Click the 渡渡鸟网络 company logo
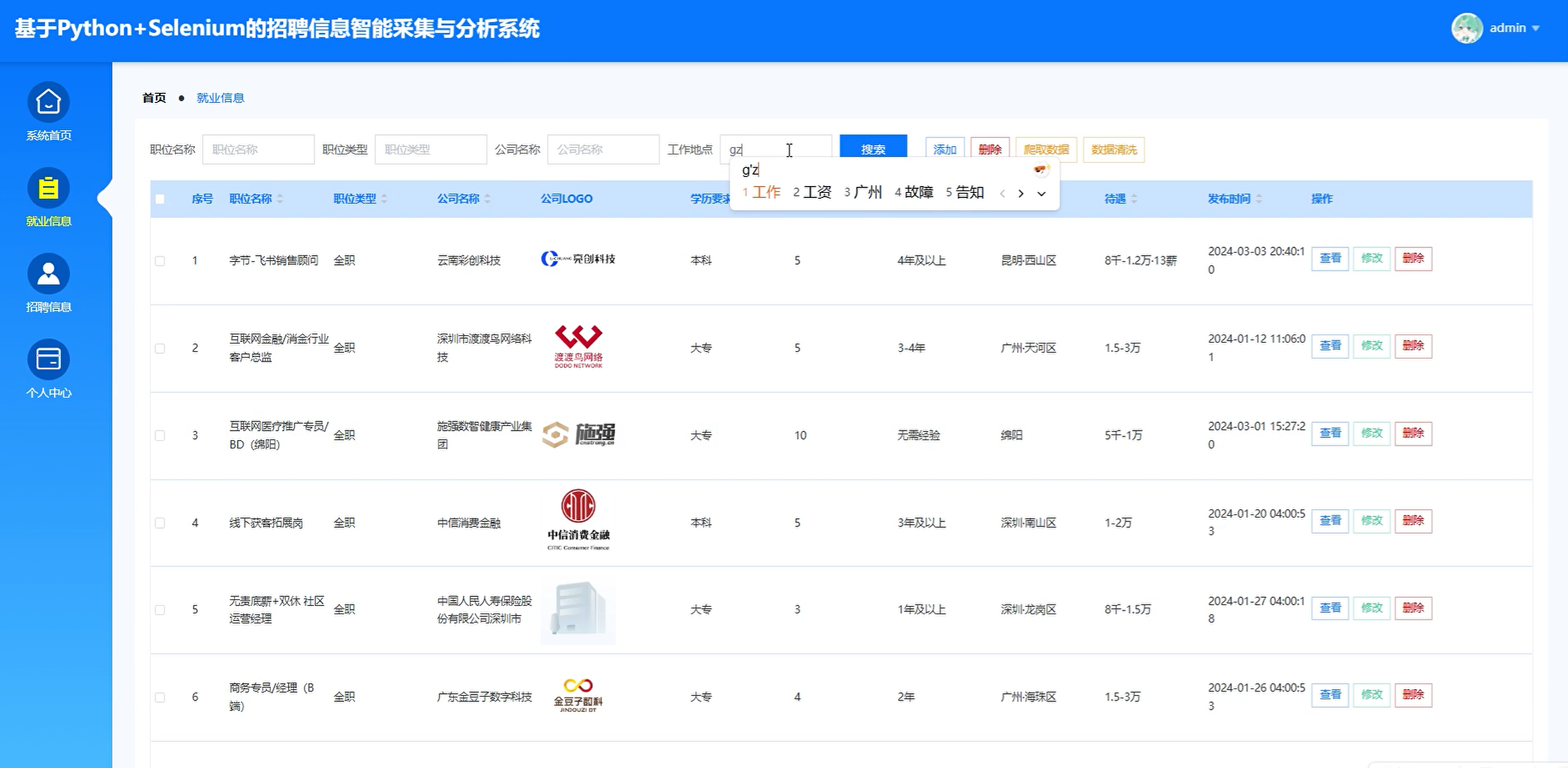1568x768 pixels. (577, 346)
